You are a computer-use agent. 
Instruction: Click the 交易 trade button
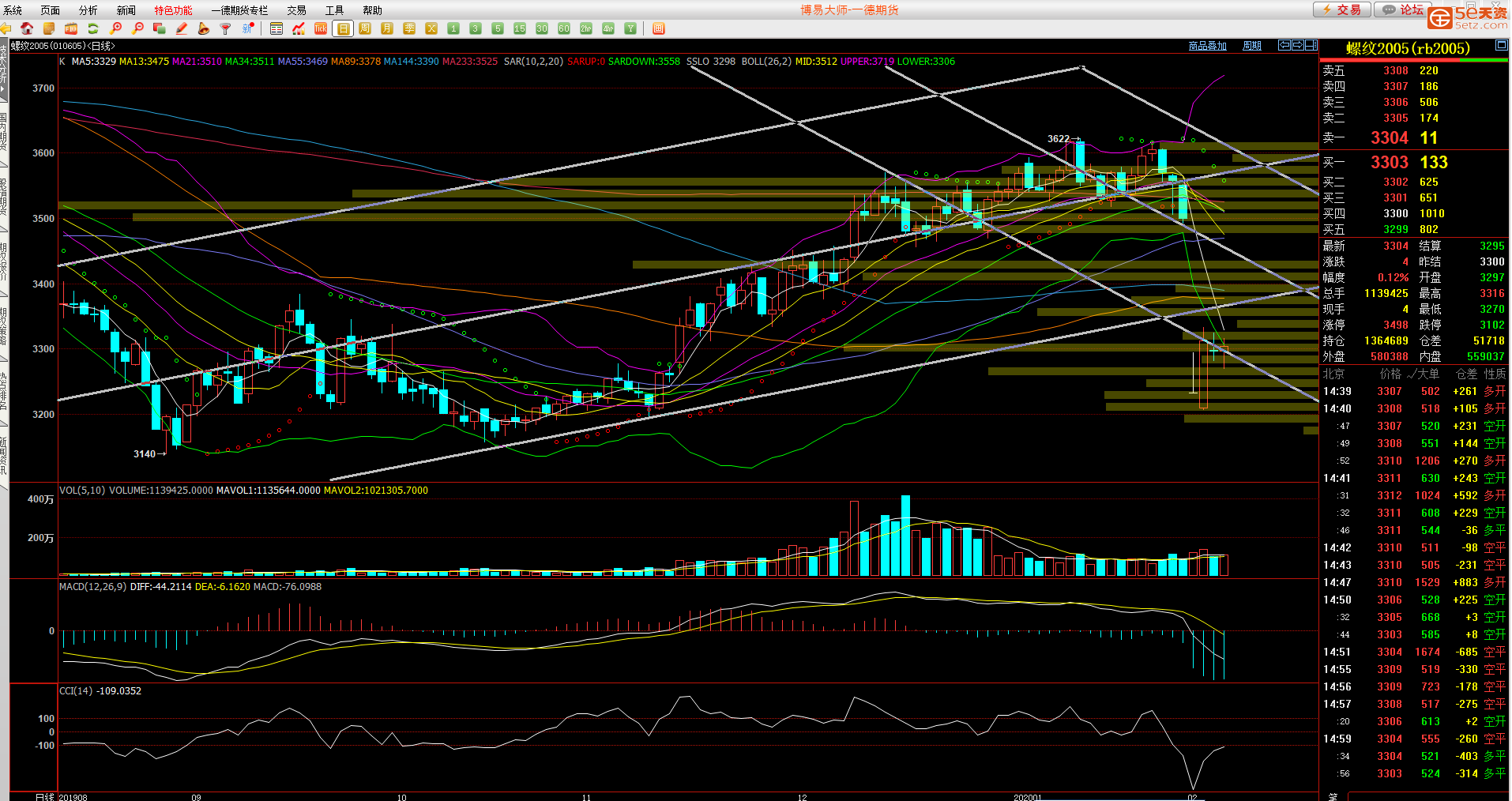1342,9
